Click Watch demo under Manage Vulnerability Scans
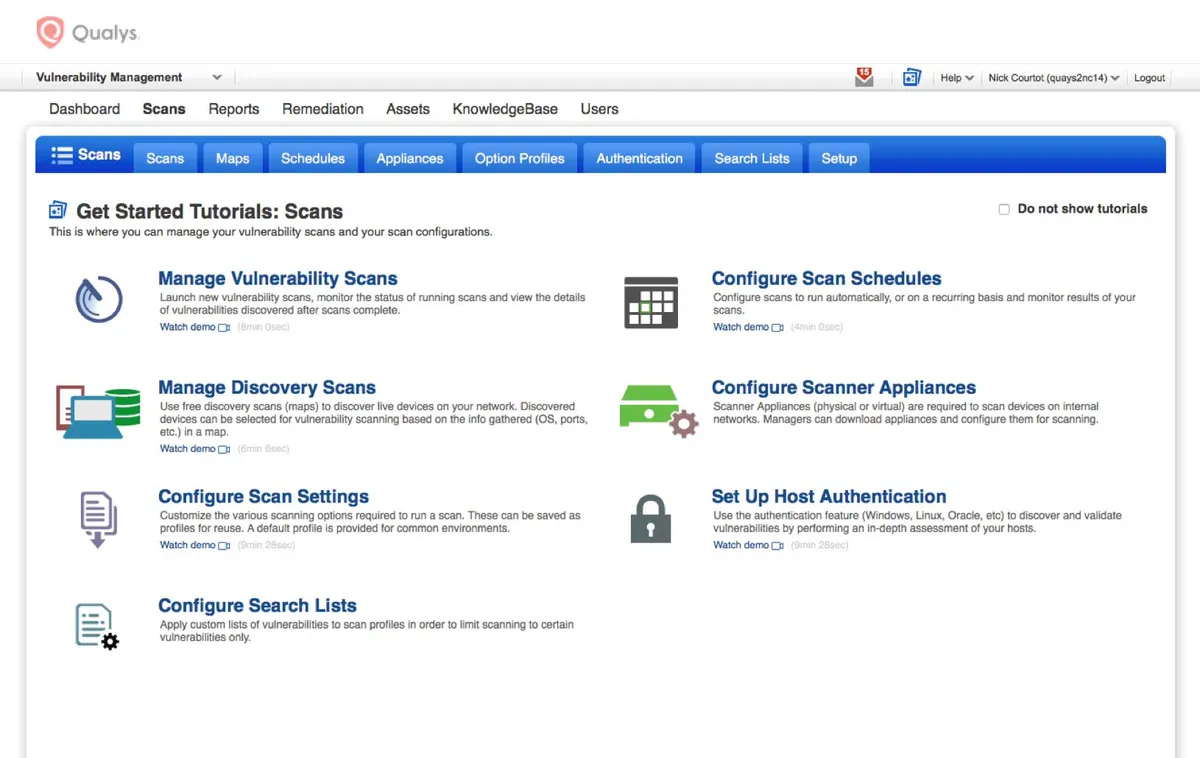Viewport: 1200px width, 758px height. 188,328
